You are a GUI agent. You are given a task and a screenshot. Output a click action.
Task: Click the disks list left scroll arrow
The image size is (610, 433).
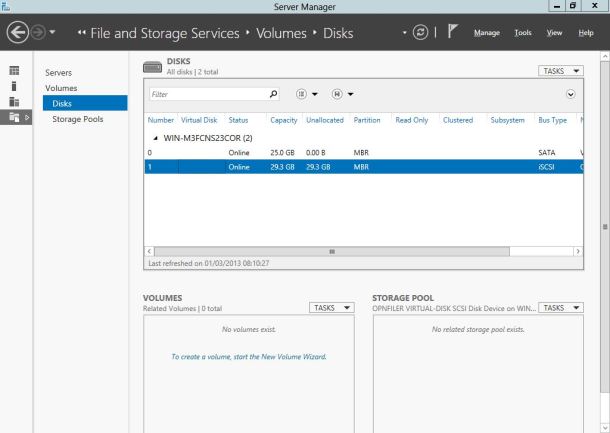click(x=149, y=251)
